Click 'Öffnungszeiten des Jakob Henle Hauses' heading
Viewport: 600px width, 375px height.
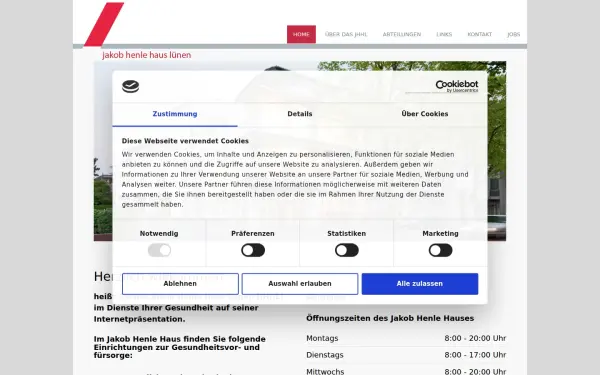(390, 318)
